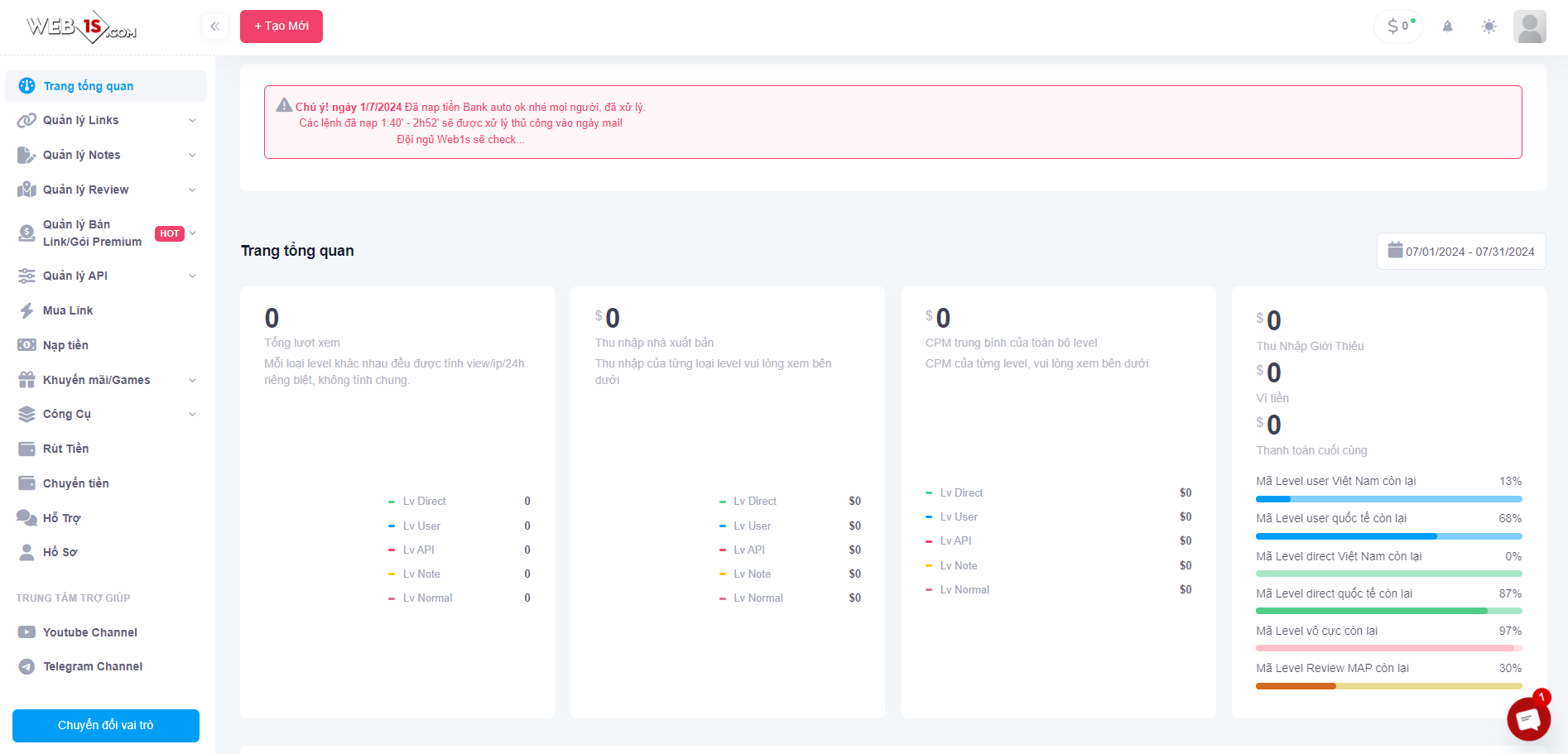Click Mã Level direct Việt Nam progress bar
Screen dimensions: 1568x754
click(1389, 574)
